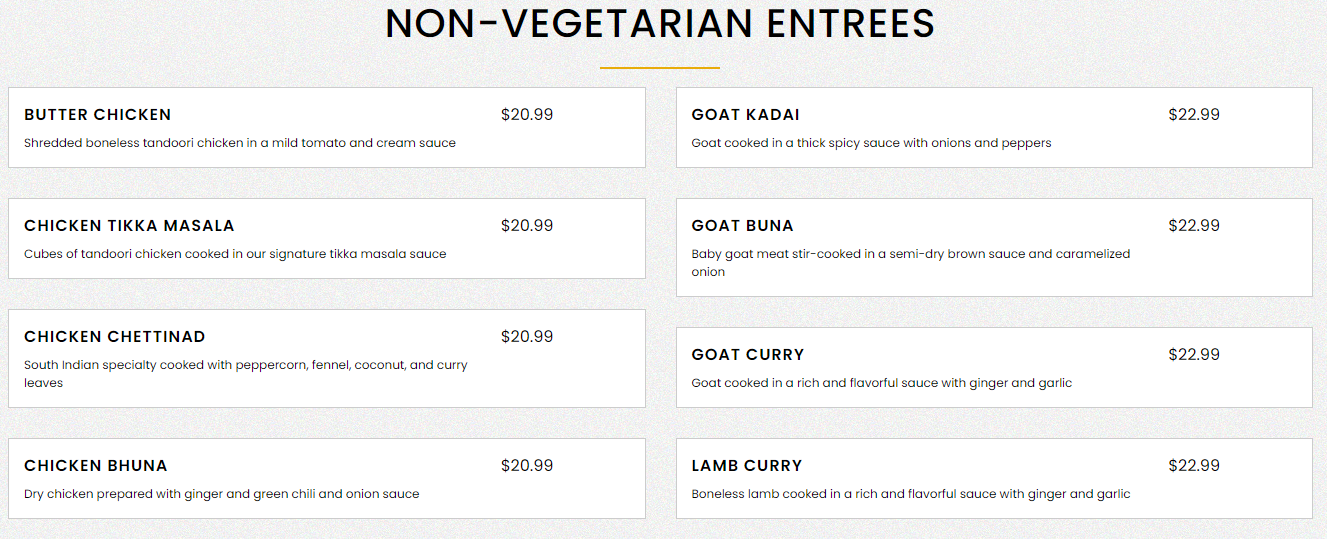Screen dimensions: 1327x539
Task: Select the Goat Buna price
Action: (1194, 226)
